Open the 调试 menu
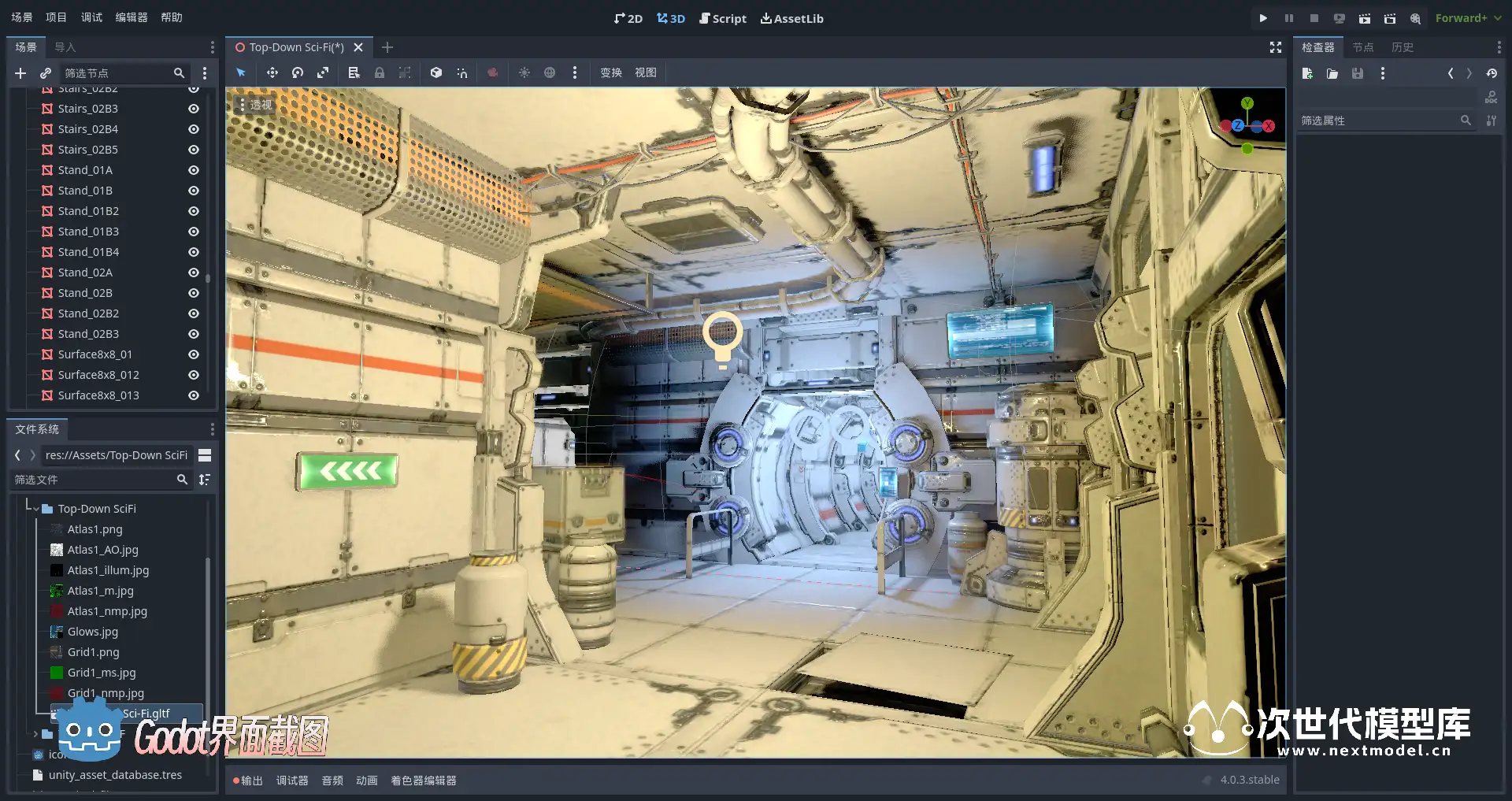1512x801 pixels. [91, 17]
